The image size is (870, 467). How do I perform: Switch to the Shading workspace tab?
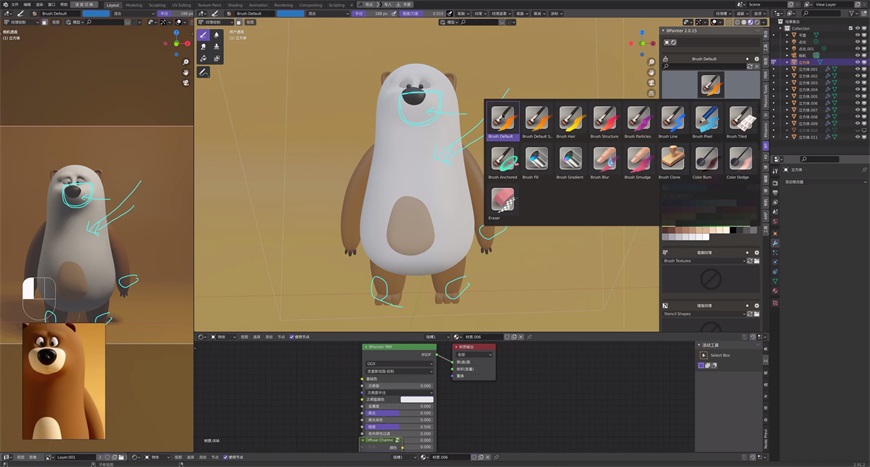click(235, 5)
